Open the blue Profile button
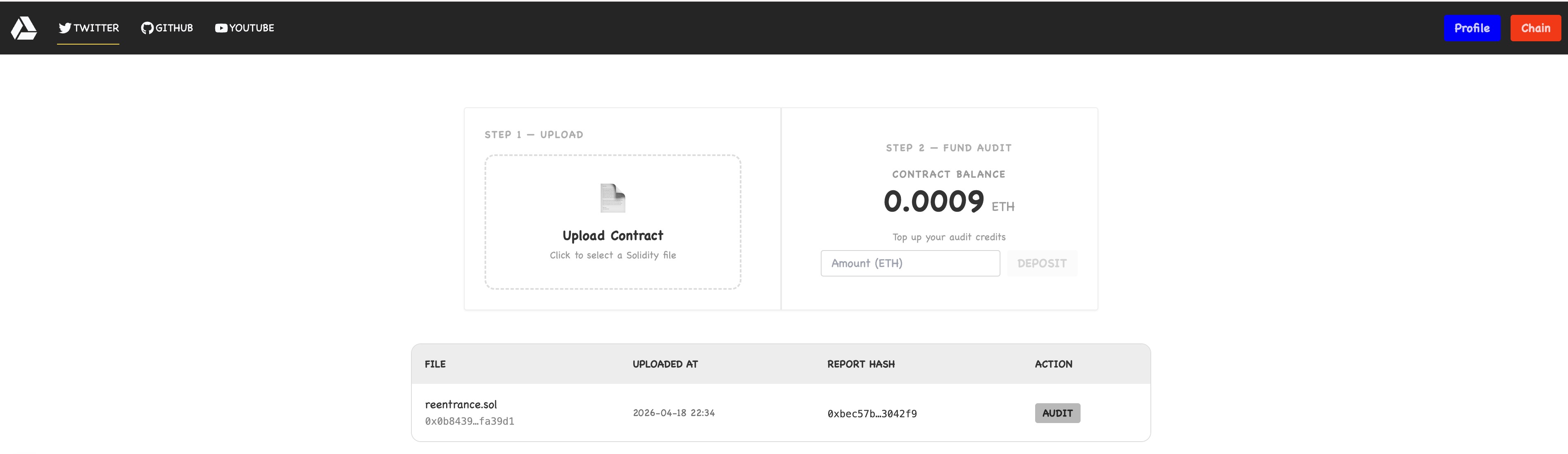This screenshot has width=1568, height=454. pyautogui.click(x=1471, y=28)
